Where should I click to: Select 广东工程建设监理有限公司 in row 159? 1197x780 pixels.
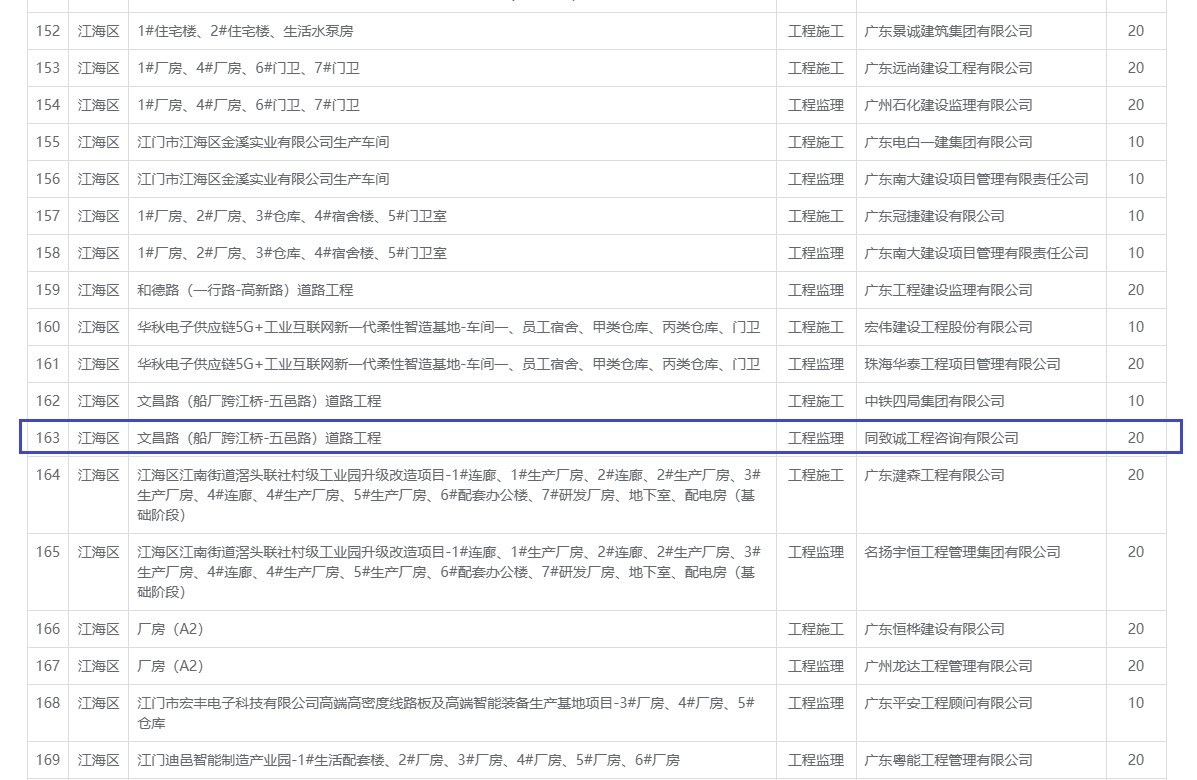(948, 290)
